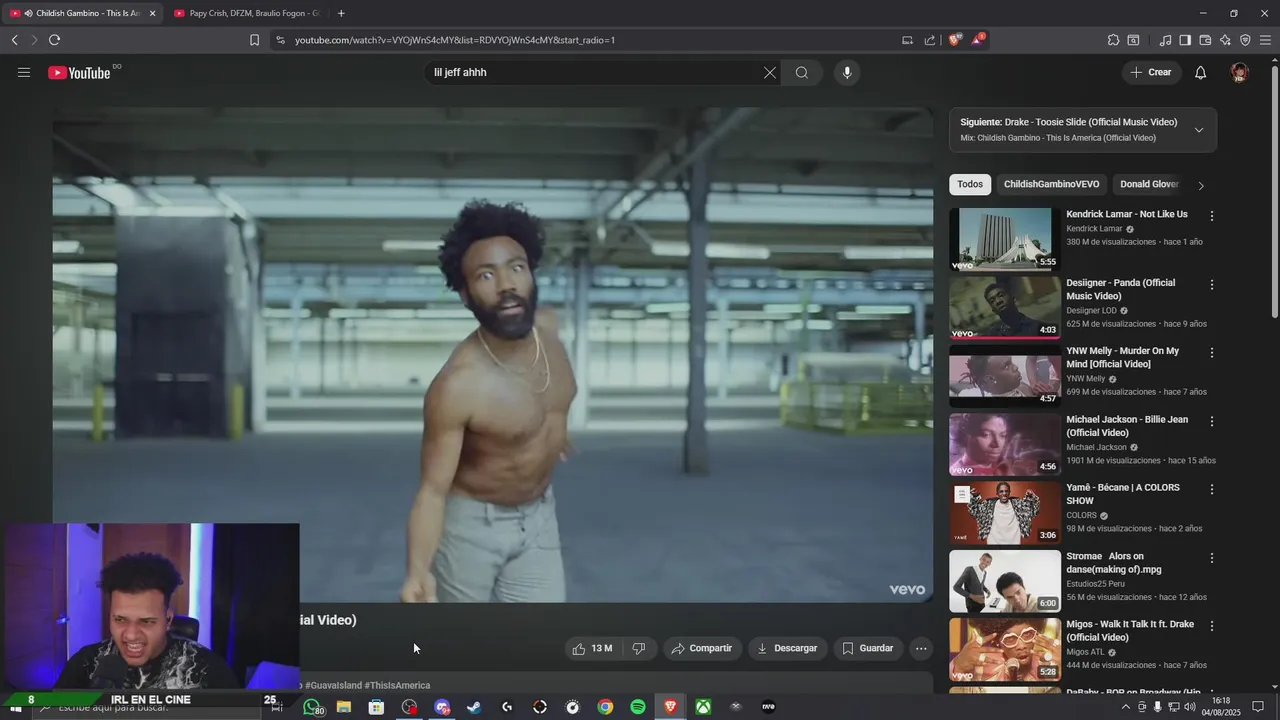Open Kendrick Lamar Not Like Us thumbnail

click(1004, 239)
